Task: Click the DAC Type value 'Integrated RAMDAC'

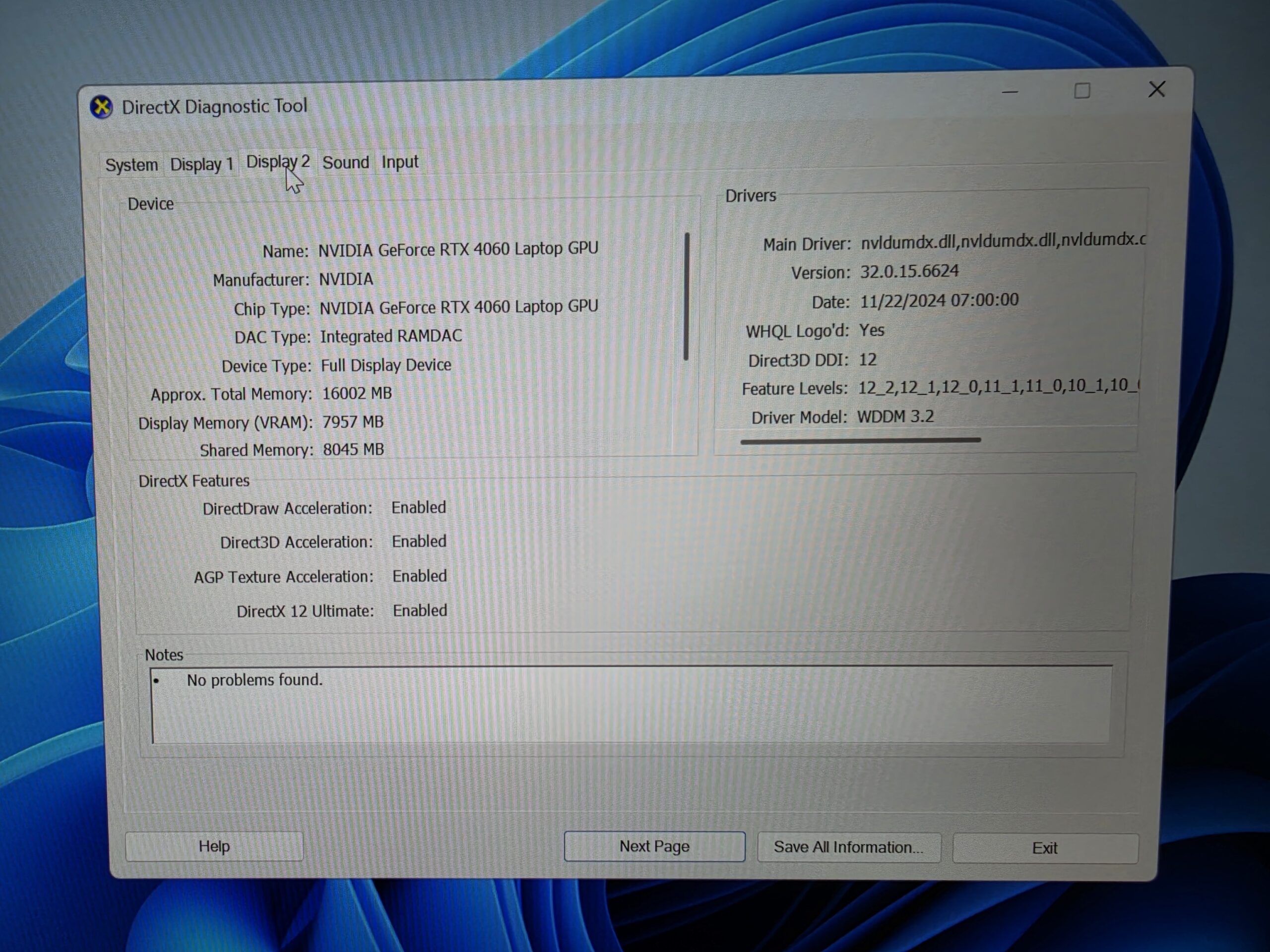Action: point(391,336)
